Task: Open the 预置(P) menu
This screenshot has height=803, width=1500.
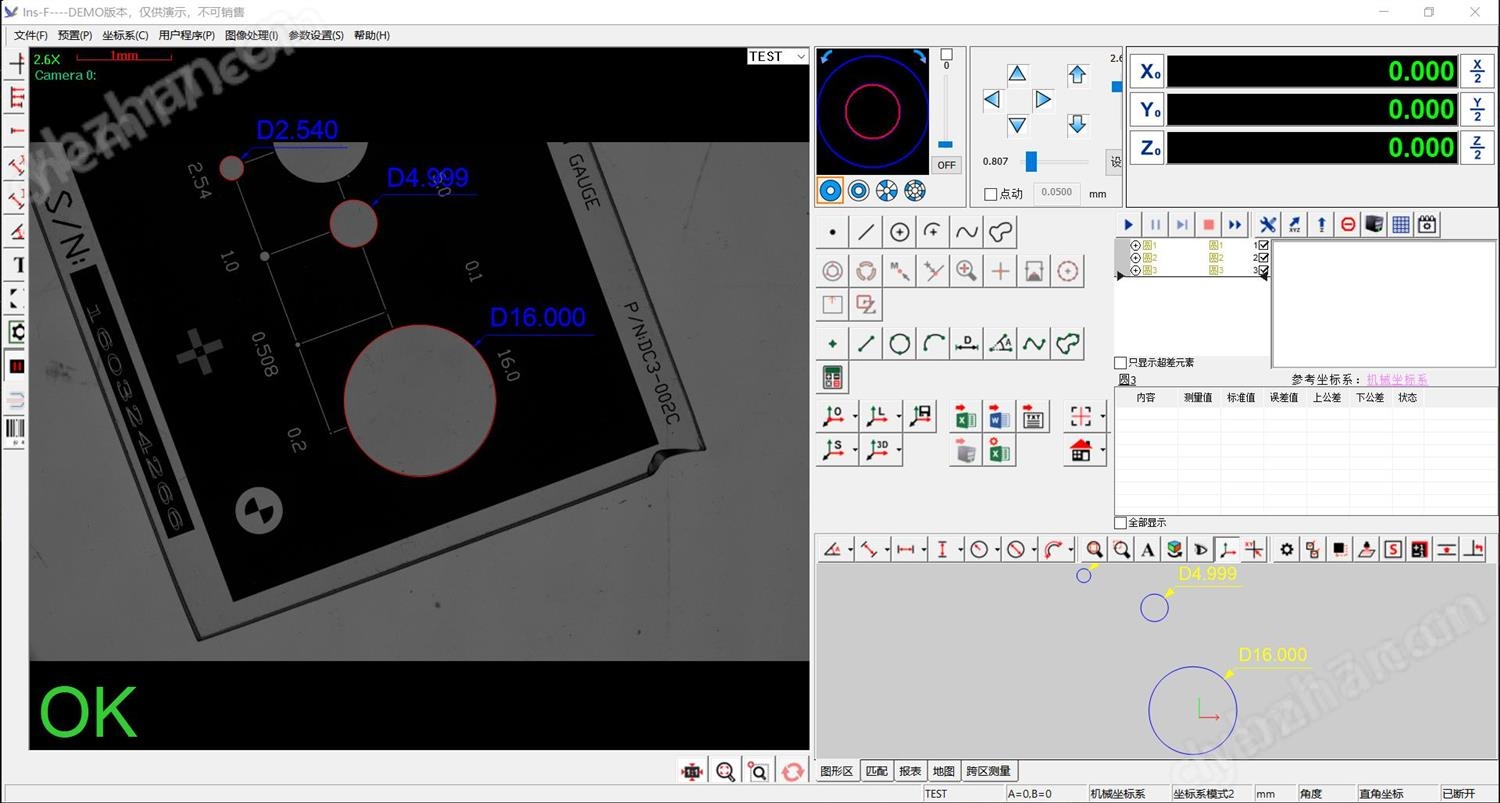Action: pyautogui.click(x=75, y=35)
